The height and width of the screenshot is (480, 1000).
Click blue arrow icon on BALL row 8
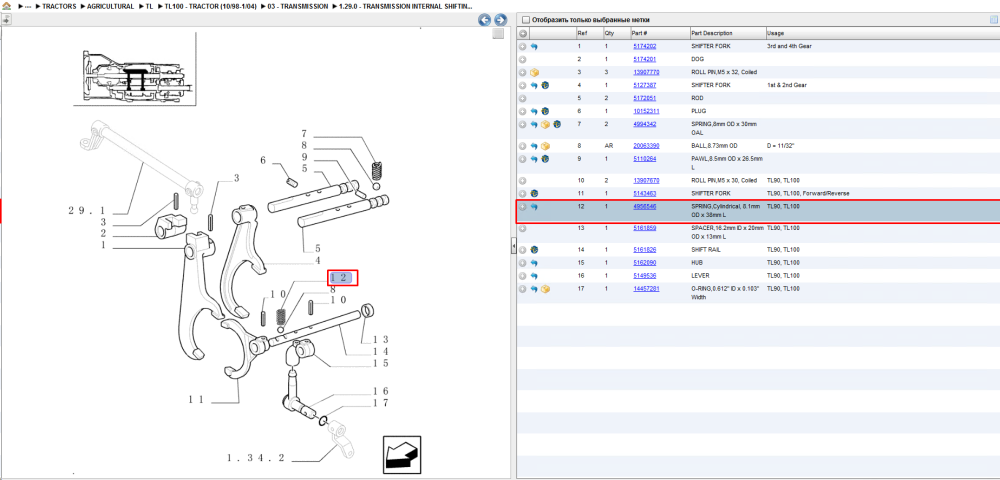coord(534,146)
